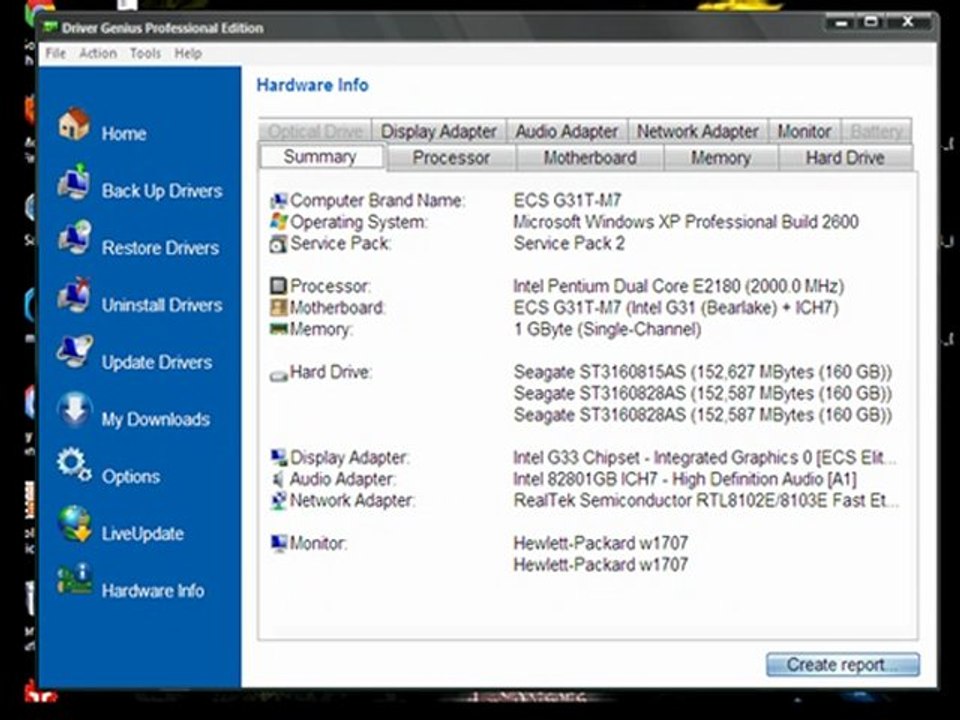Go to Home in sidebar
This screenshot has height=720, width=960.
click(124, 134)
